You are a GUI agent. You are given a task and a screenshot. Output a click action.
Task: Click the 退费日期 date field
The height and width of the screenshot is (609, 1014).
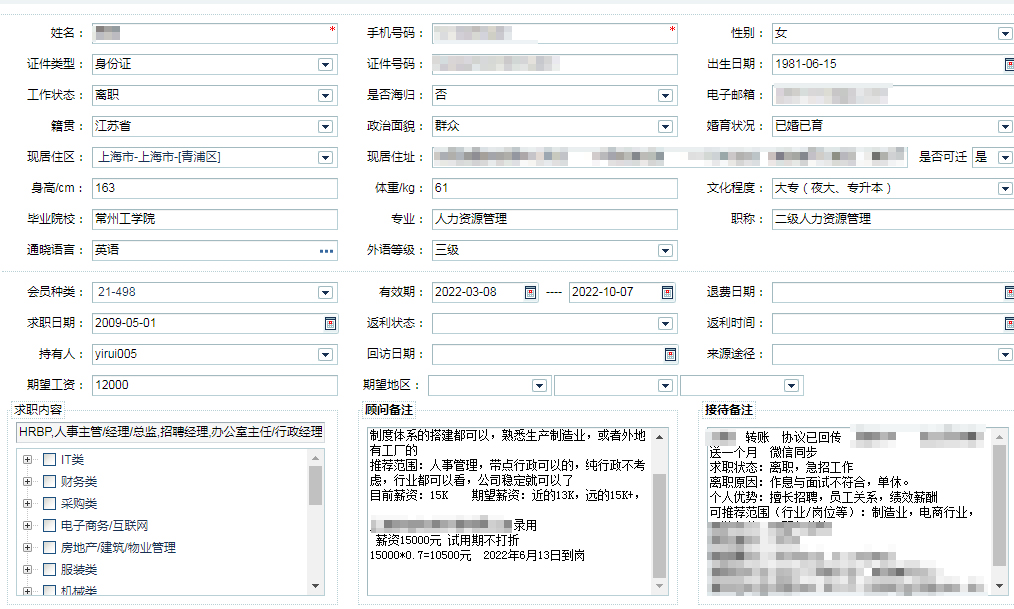point(893,293)
